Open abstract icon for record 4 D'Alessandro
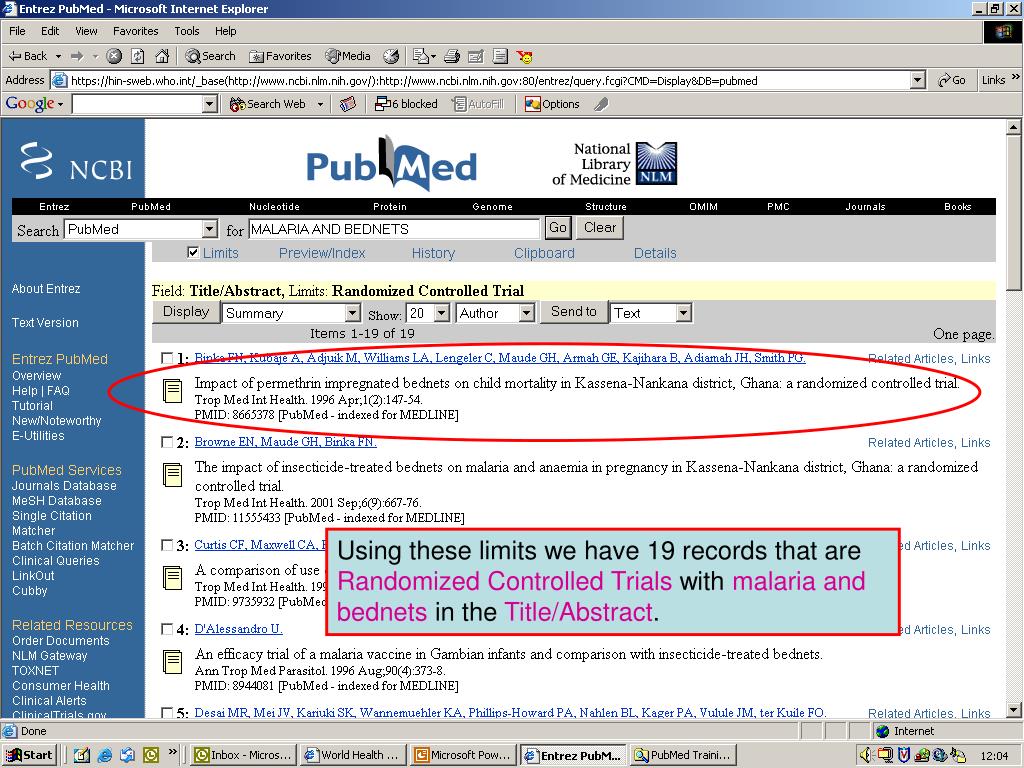Viewport: 1024px width, 768px height. point(172,662)
